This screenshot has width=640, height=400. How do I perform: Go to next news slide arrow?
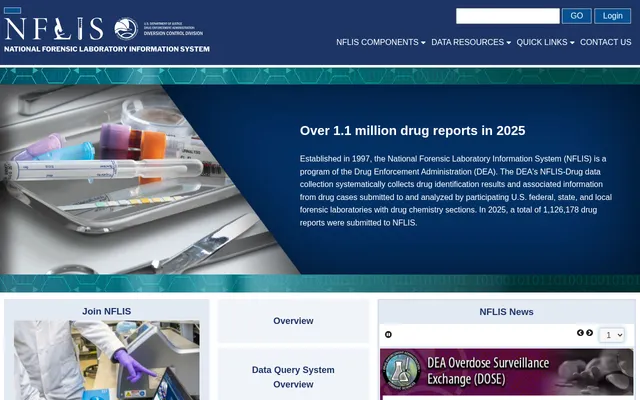589,333
